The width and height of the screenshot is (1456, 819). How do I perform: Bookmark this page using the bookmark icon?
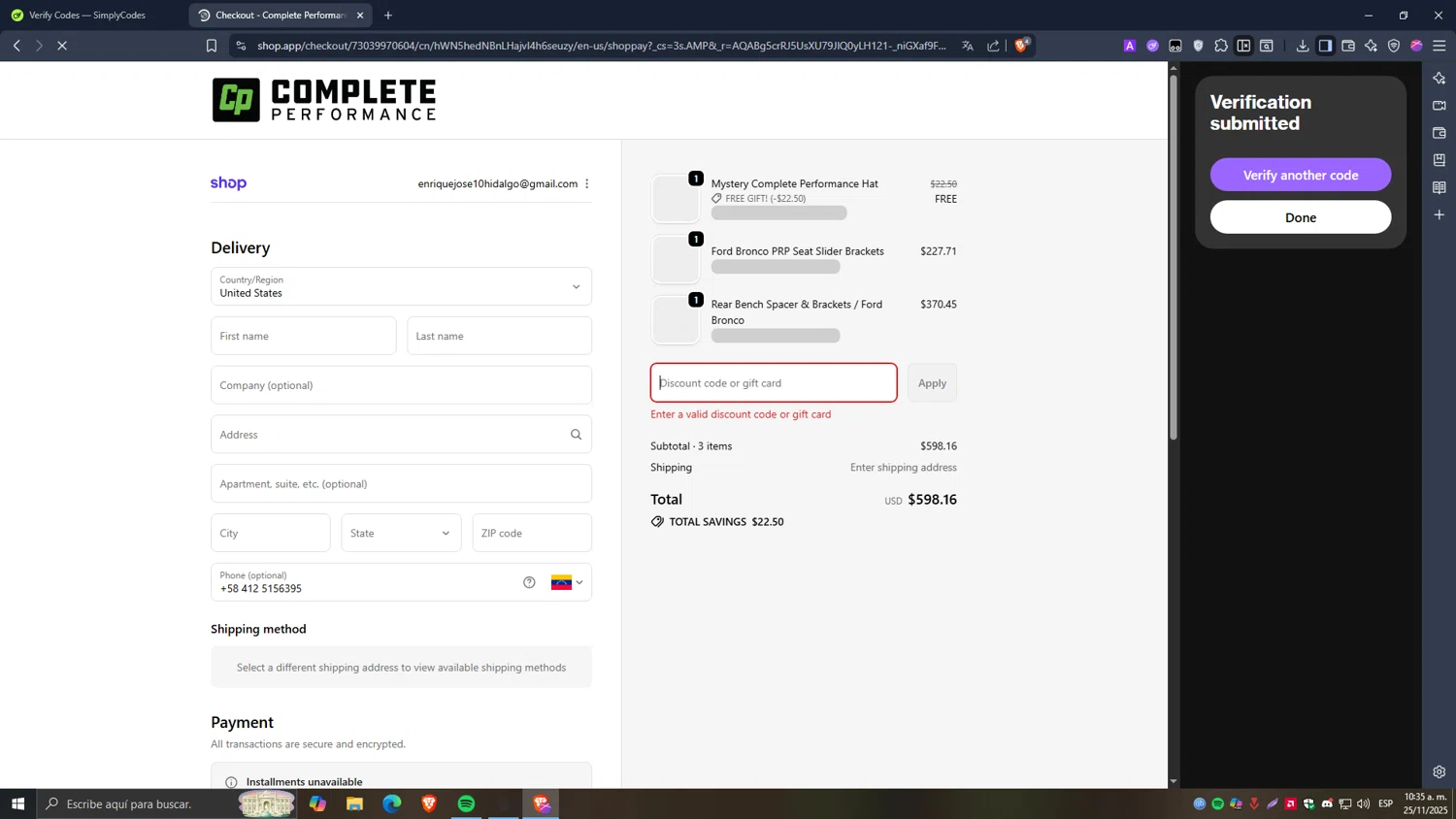[x=212, y=46]
